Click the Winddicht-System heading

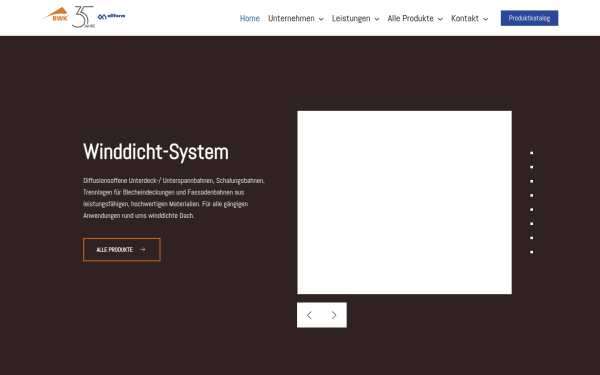[x=156, y=152]
